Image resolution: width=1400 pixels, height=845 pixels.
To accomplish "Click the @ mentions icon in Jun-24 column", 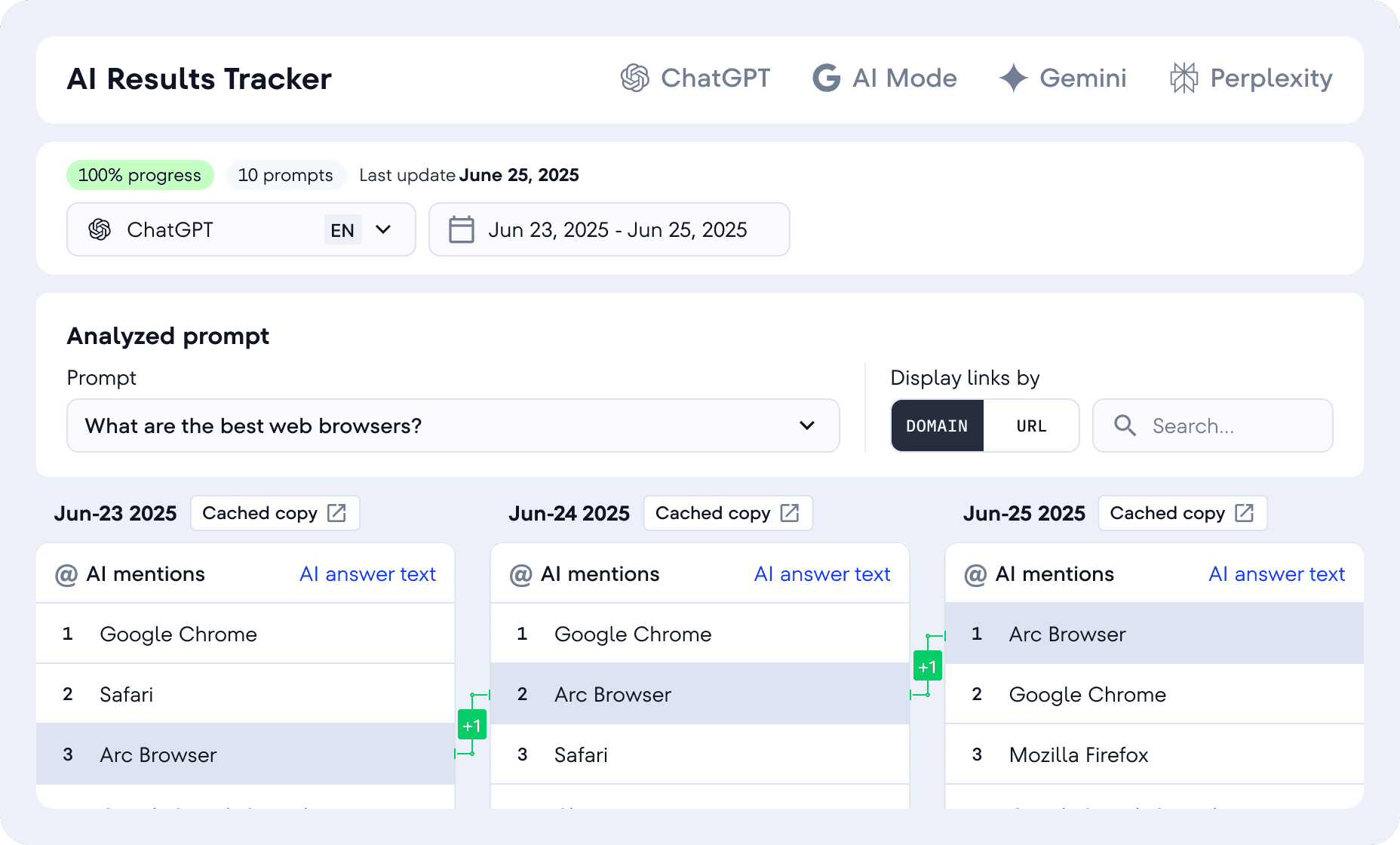I will 520,575.
